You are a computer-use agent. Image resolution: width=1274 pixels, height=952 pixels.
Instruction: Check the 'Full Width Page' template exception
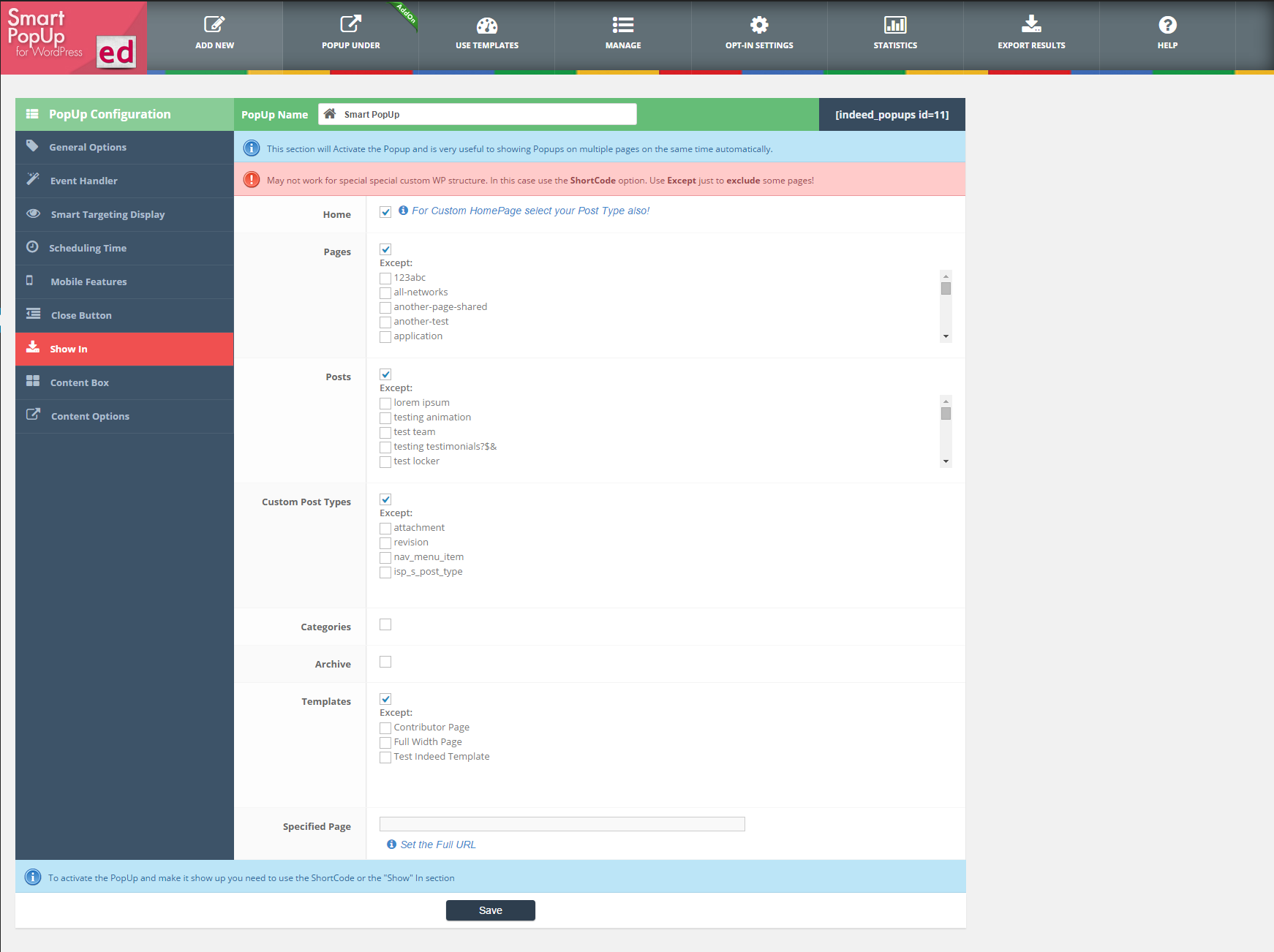[x=385, y=743]
